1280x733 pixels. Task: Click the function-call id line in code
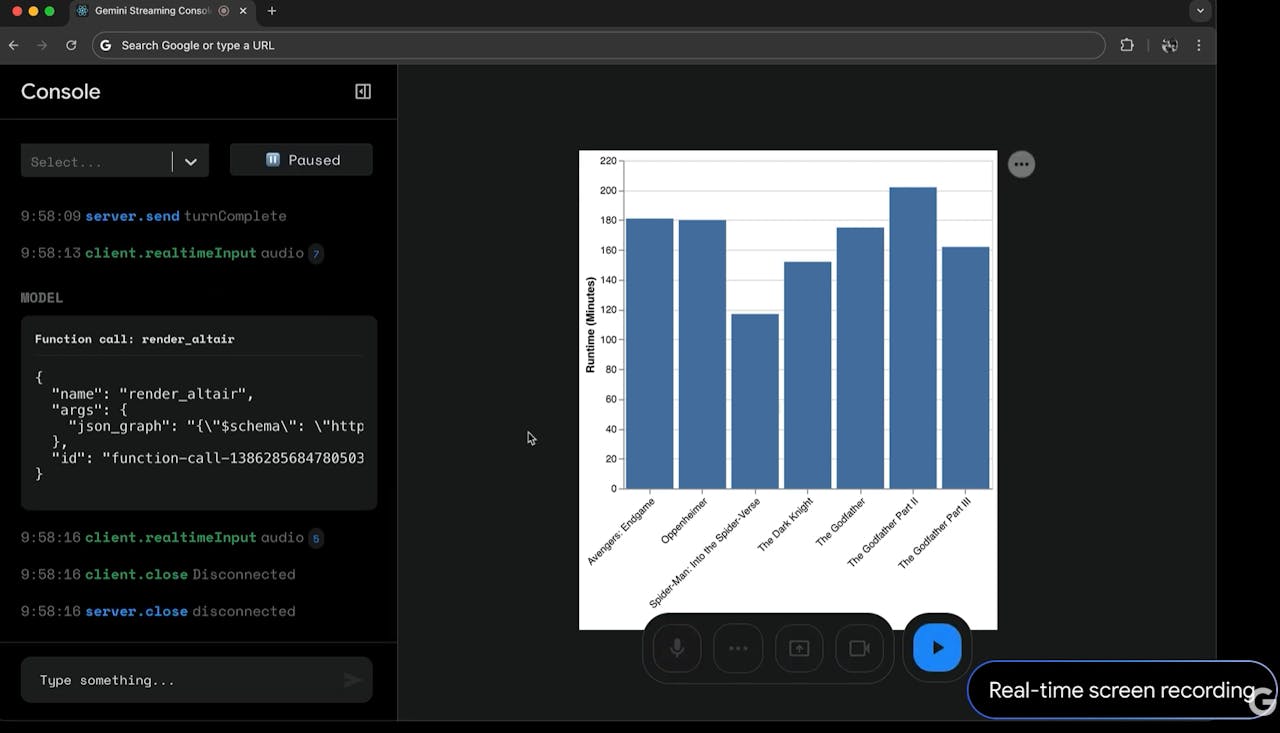pos(207,458)
